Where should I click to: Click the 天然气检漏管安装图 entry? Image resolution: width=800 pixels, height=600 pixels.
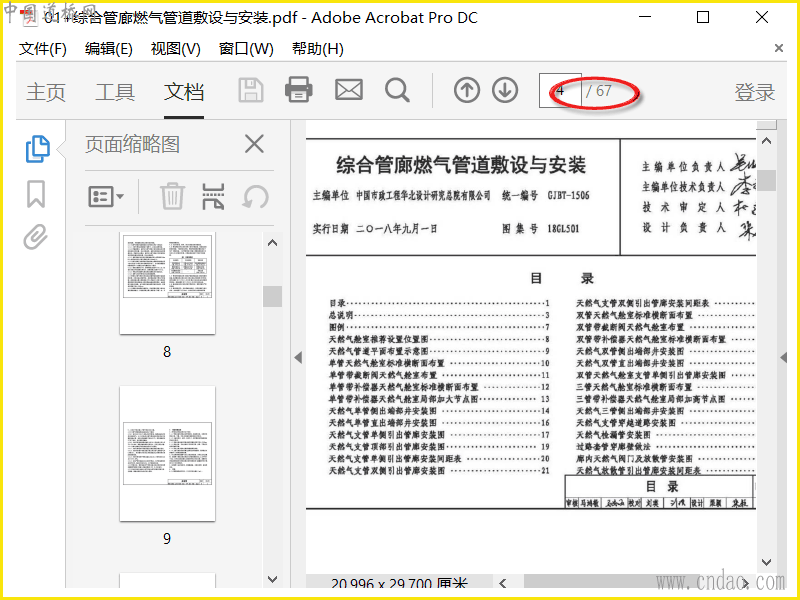[x=665, y=435]
